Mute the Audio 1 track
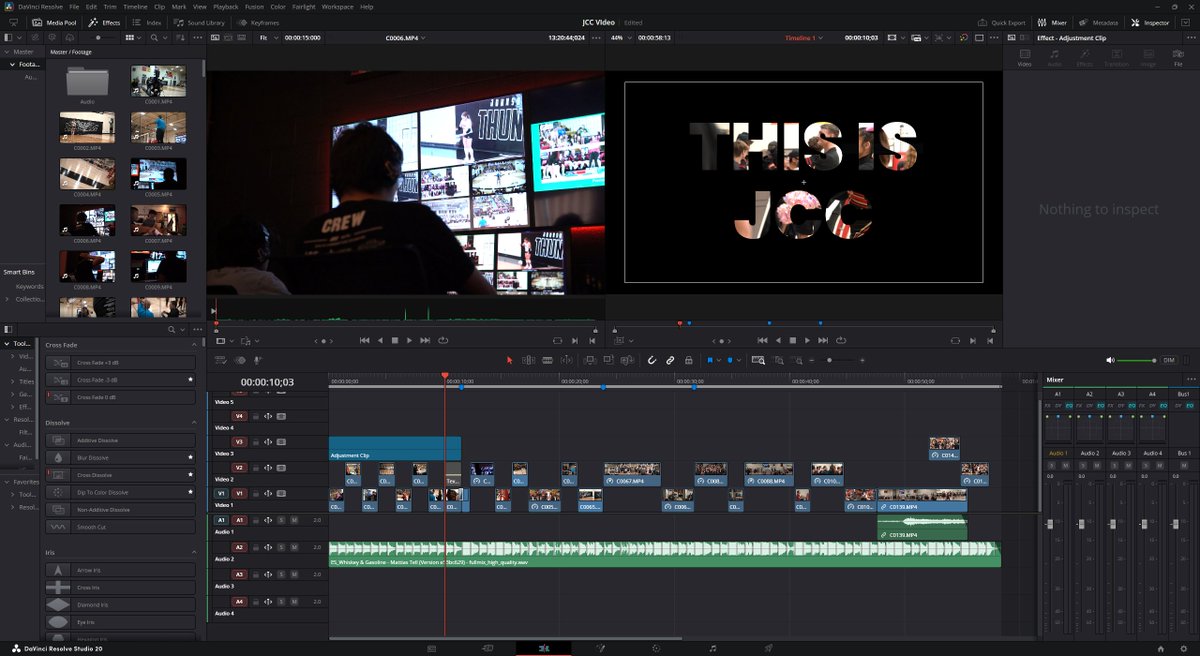The image size is (1200, 656). 294,520
